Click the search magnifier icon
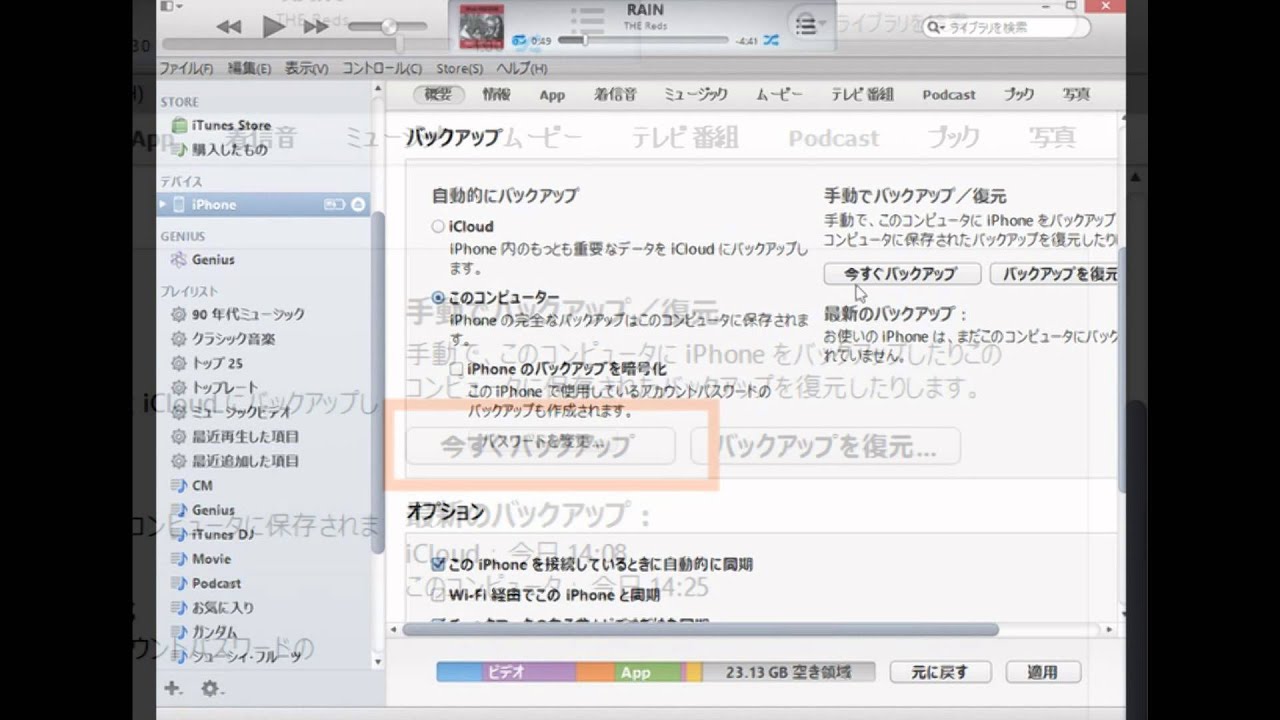This screenshot has height=720, width=1280. tap(934, 27)
